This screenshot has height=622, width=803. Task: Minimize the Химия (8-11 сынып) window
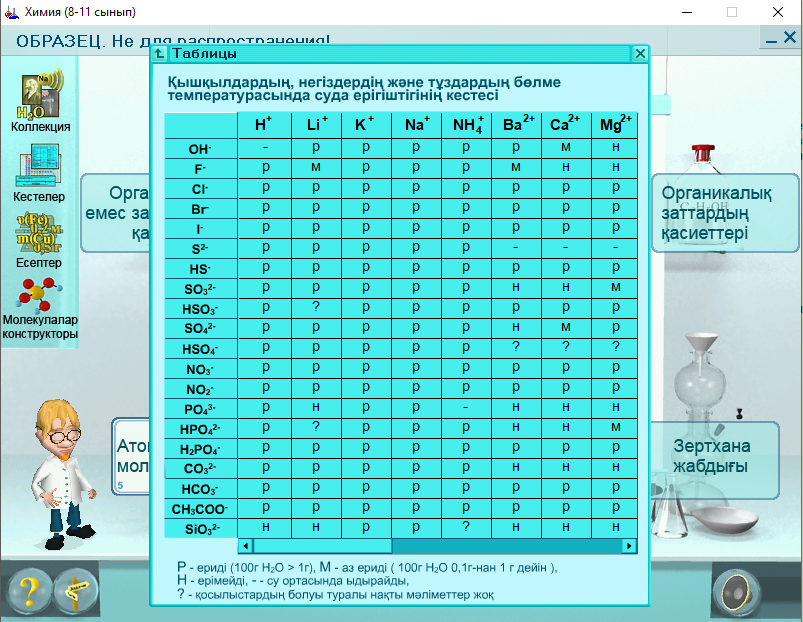point(687,12)
